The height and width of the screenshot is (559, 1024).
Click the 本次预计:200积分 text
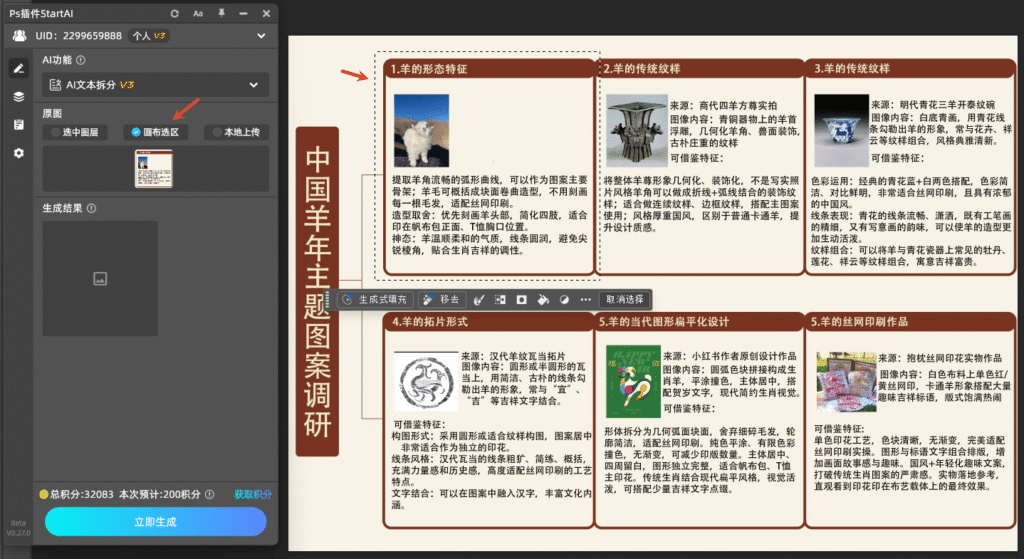pos(159,494)
